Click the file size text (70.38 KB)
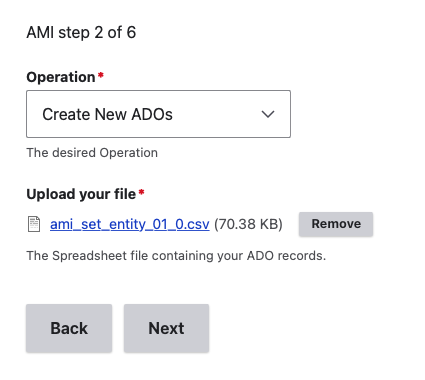 pyautogui.click(x=248, y=224)
